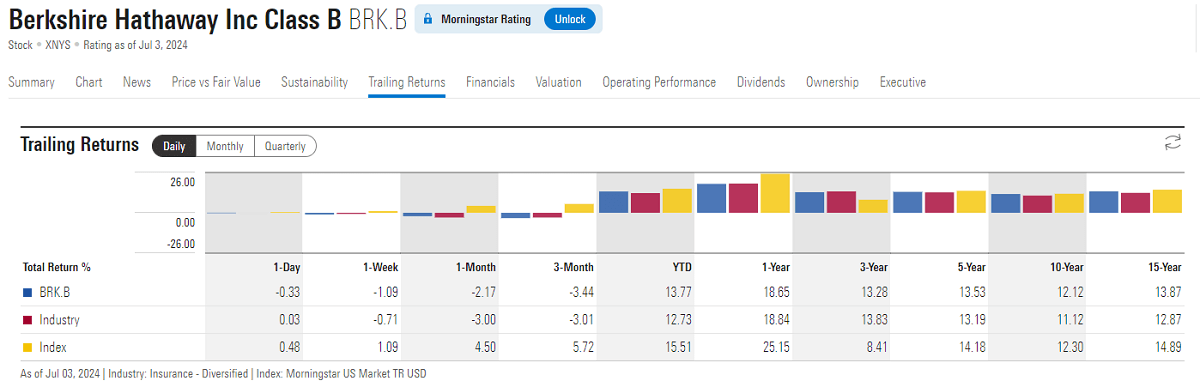Click the 3-Year red Industry bar

[841, 202]
